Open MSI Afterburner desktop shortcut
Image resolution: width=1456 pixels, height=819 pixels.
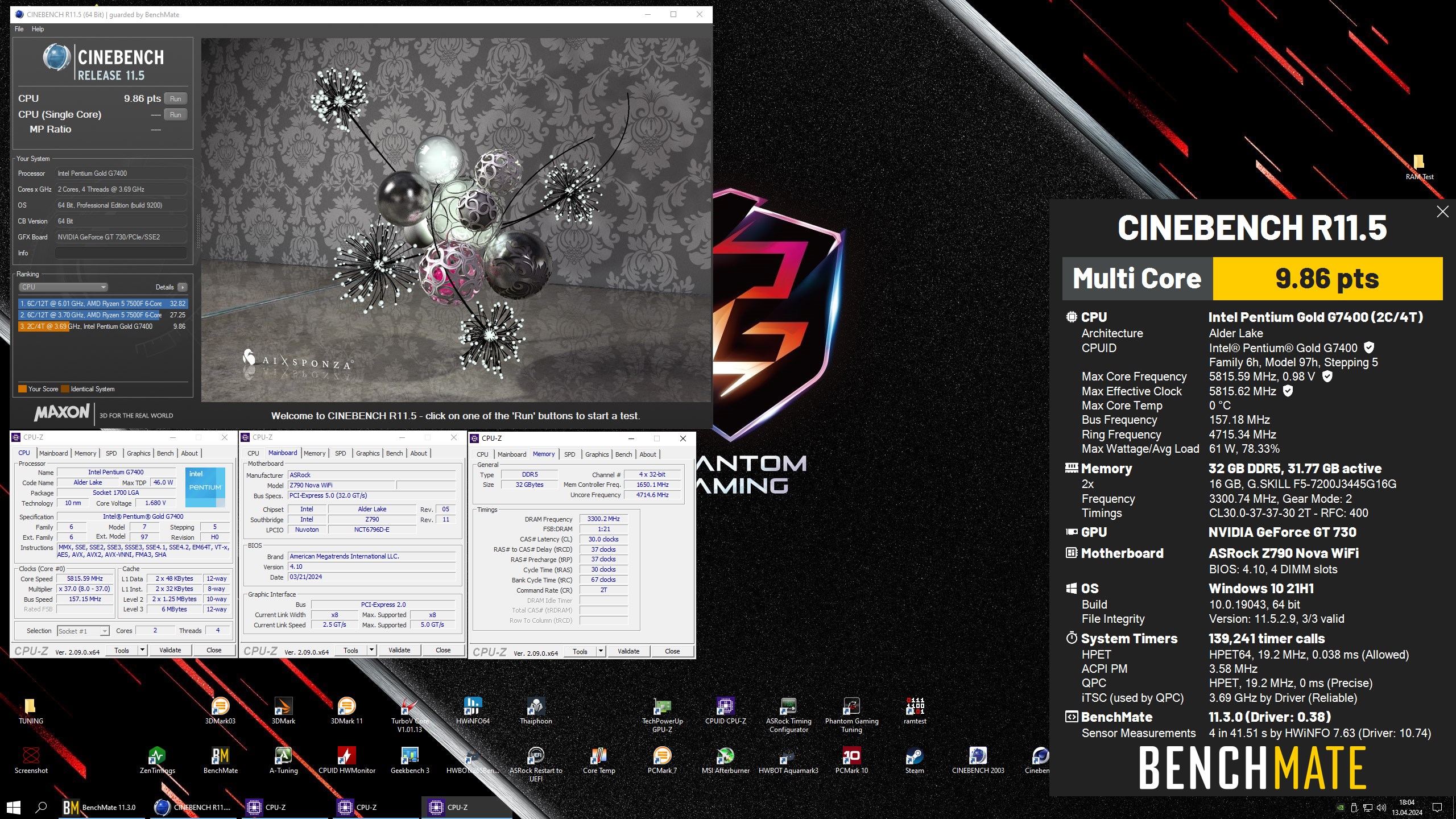pyautogui.click(x=725, y=760)
